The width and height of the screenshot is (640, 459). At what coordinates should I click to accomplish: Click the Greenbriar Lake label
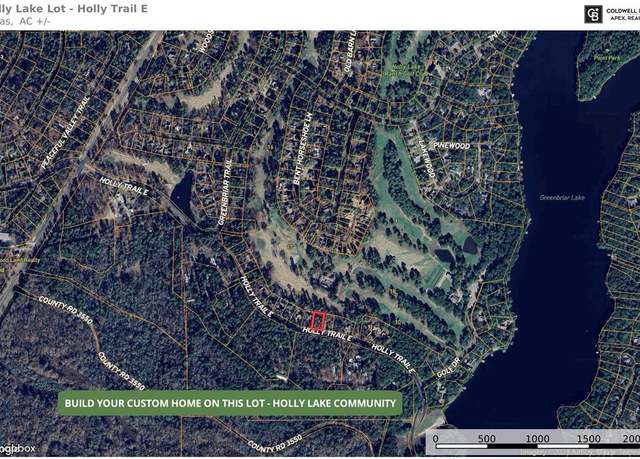pyautogui.click(x=562, y=198)
